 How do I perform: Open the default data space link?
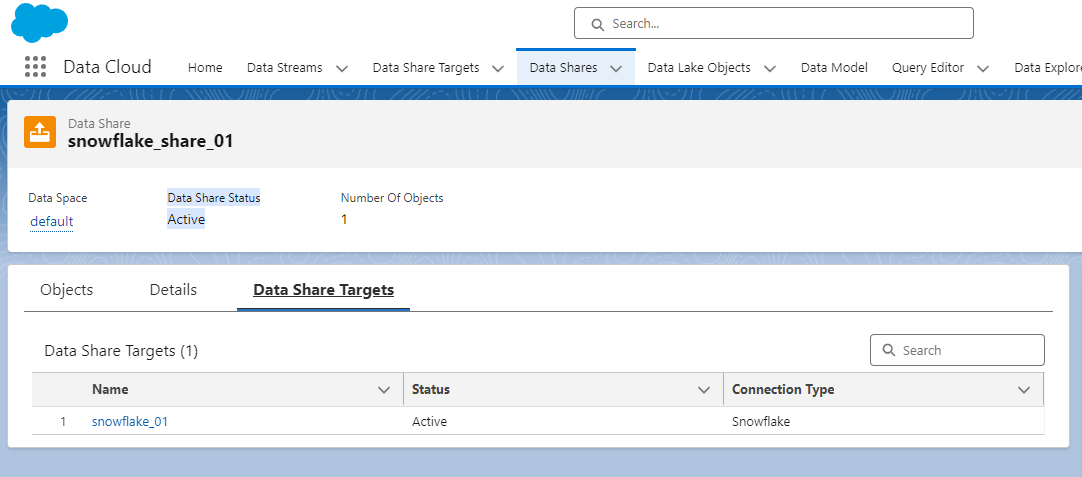pos(52,222)
